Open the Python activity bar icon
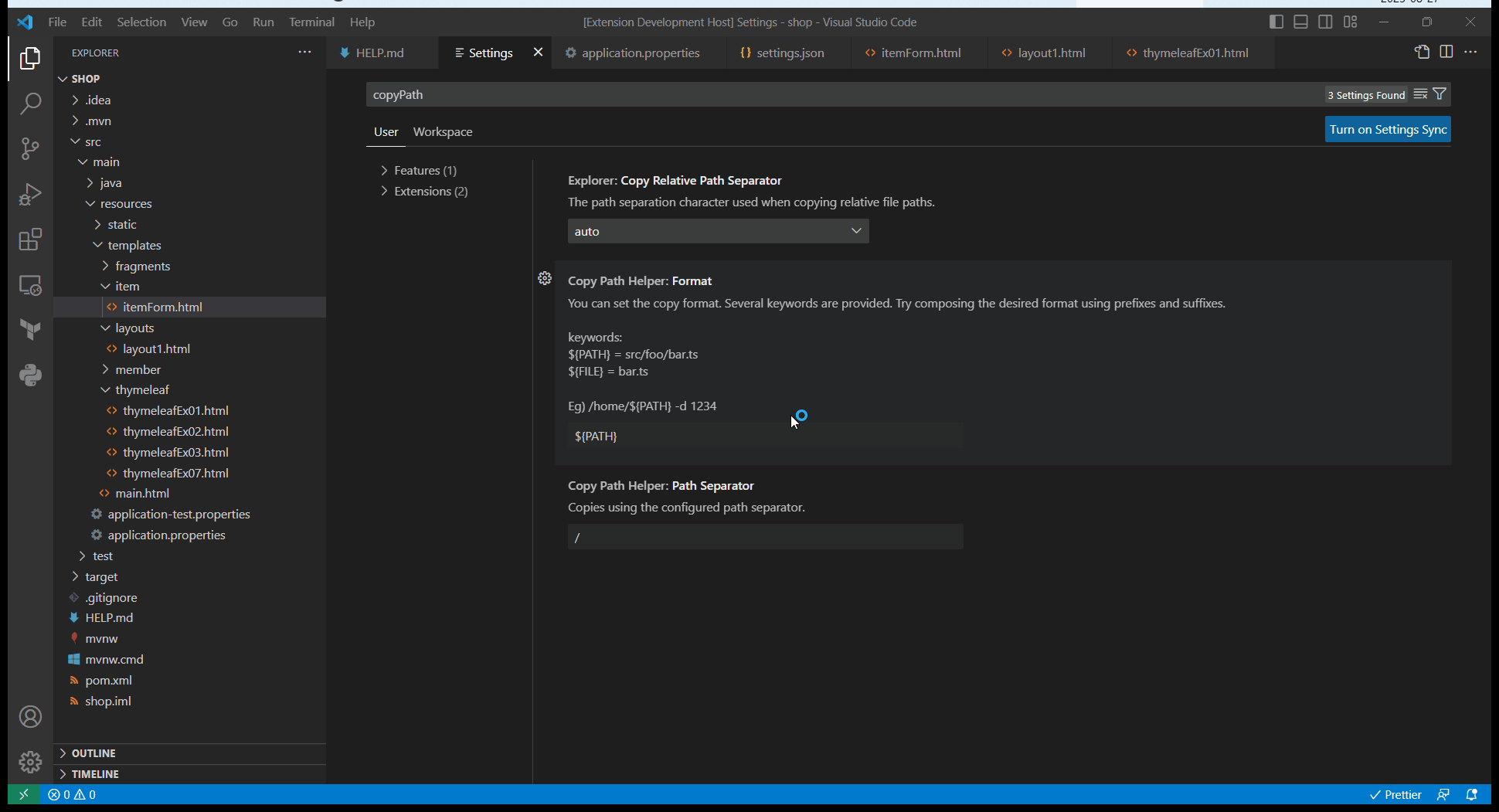 tap(30, 375)
